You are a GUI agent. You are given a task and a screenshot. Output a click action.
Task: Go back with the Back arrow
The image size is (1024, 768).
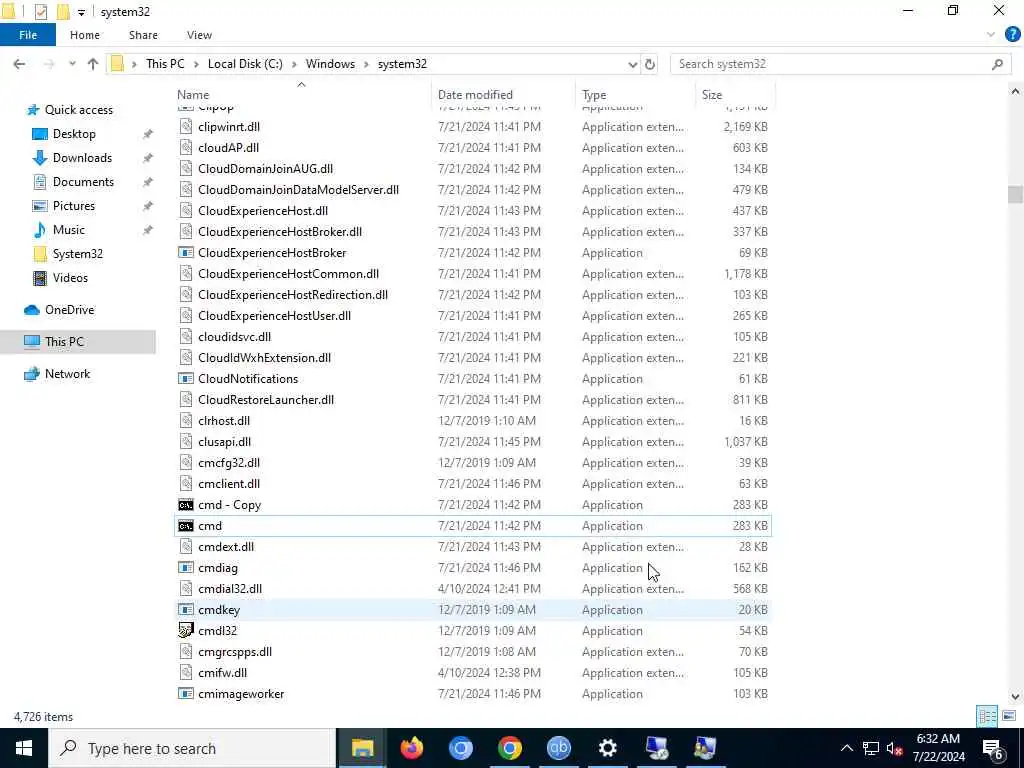[20, 64]
